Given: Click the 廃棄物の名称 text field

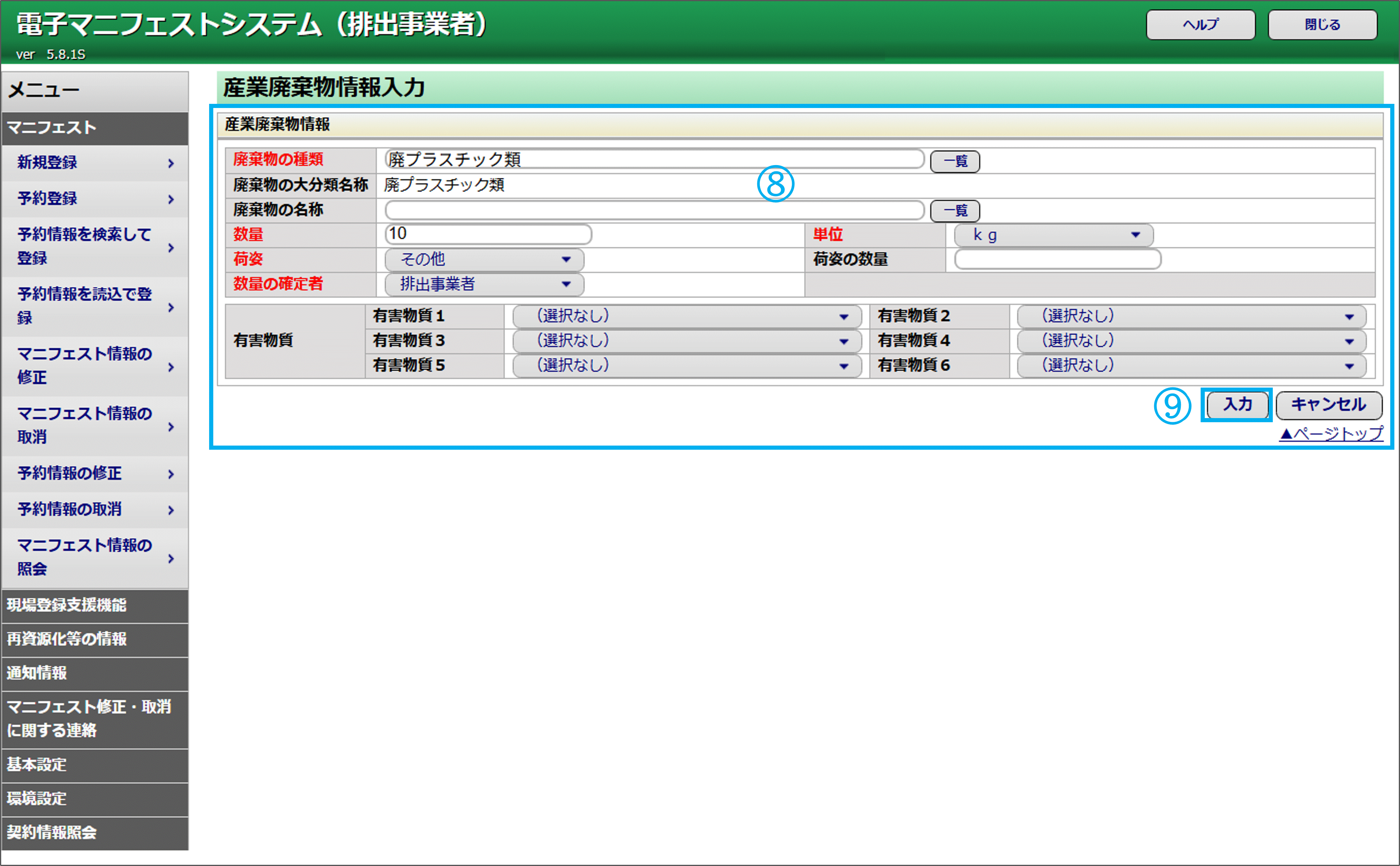Looking at the screenshot, I should pos(654,210).
